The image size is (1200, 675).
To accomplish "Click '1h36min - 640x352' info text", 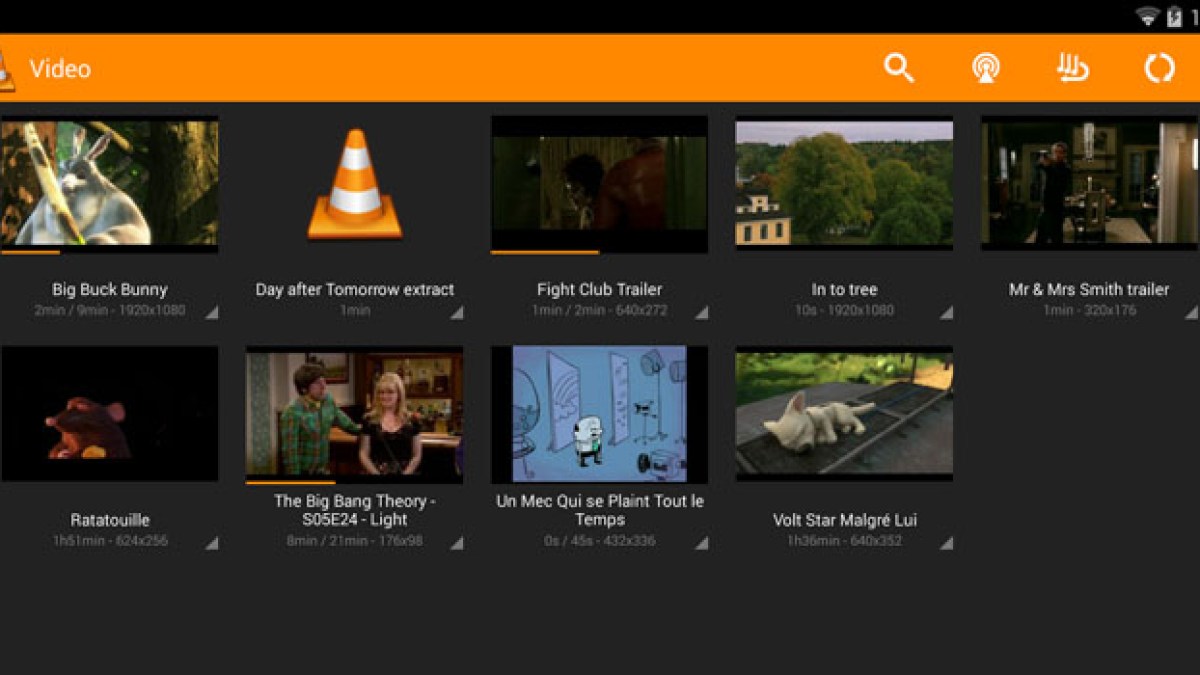I will point(845,541).
